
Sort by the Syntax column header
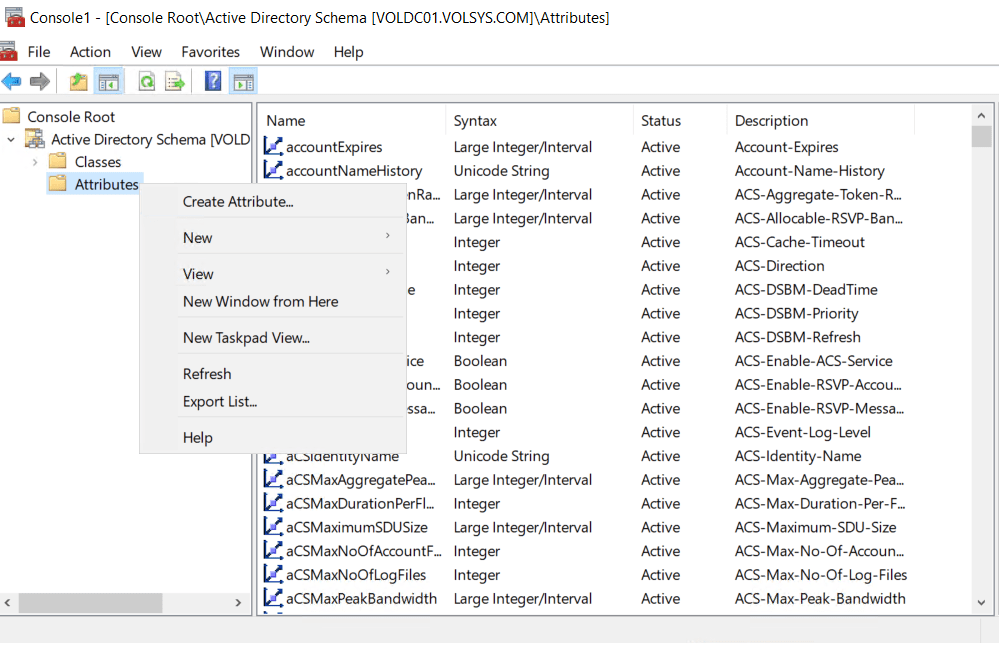(x=476, y=121)
